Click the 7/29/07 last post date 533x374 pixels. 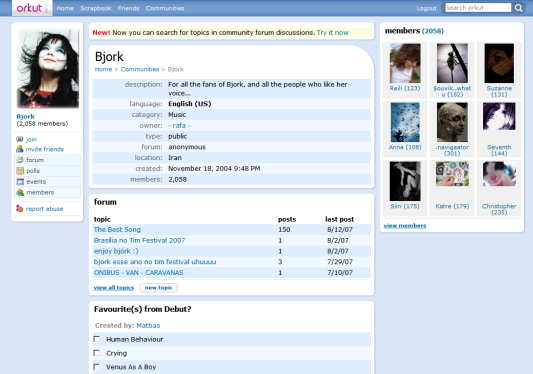(340, 262)
